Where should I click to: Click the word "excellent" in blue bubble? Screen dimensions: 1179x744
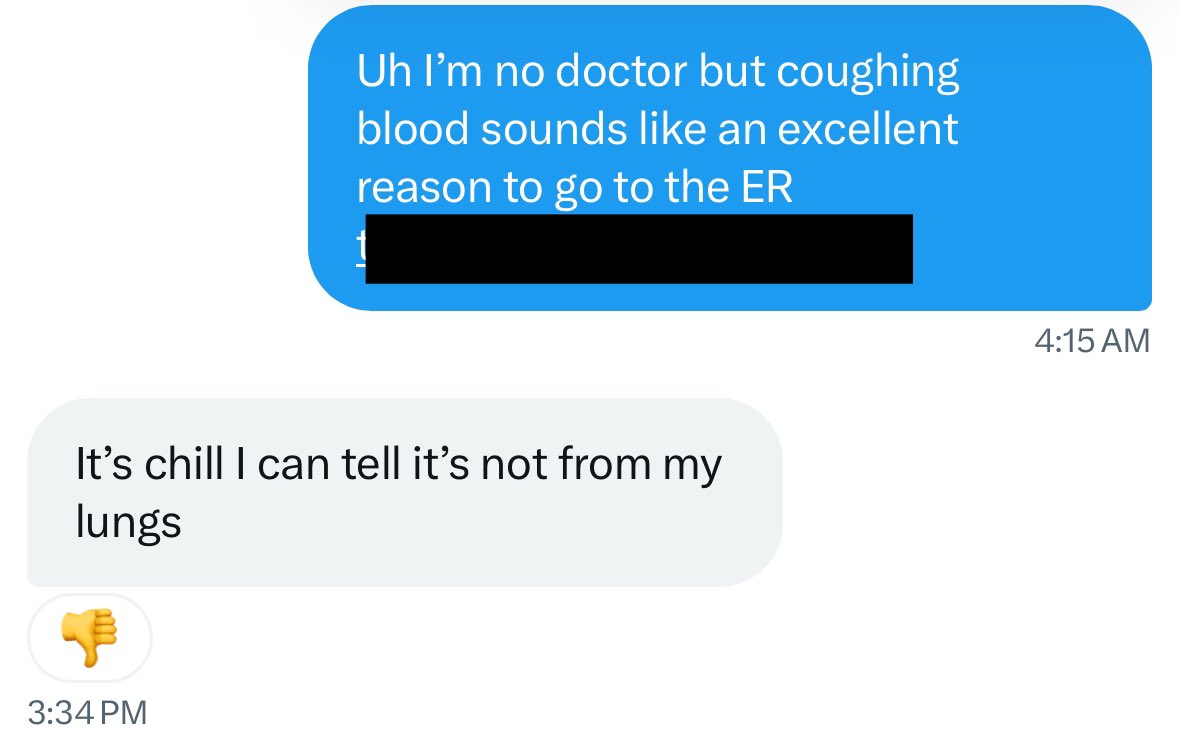click(867, 129)
